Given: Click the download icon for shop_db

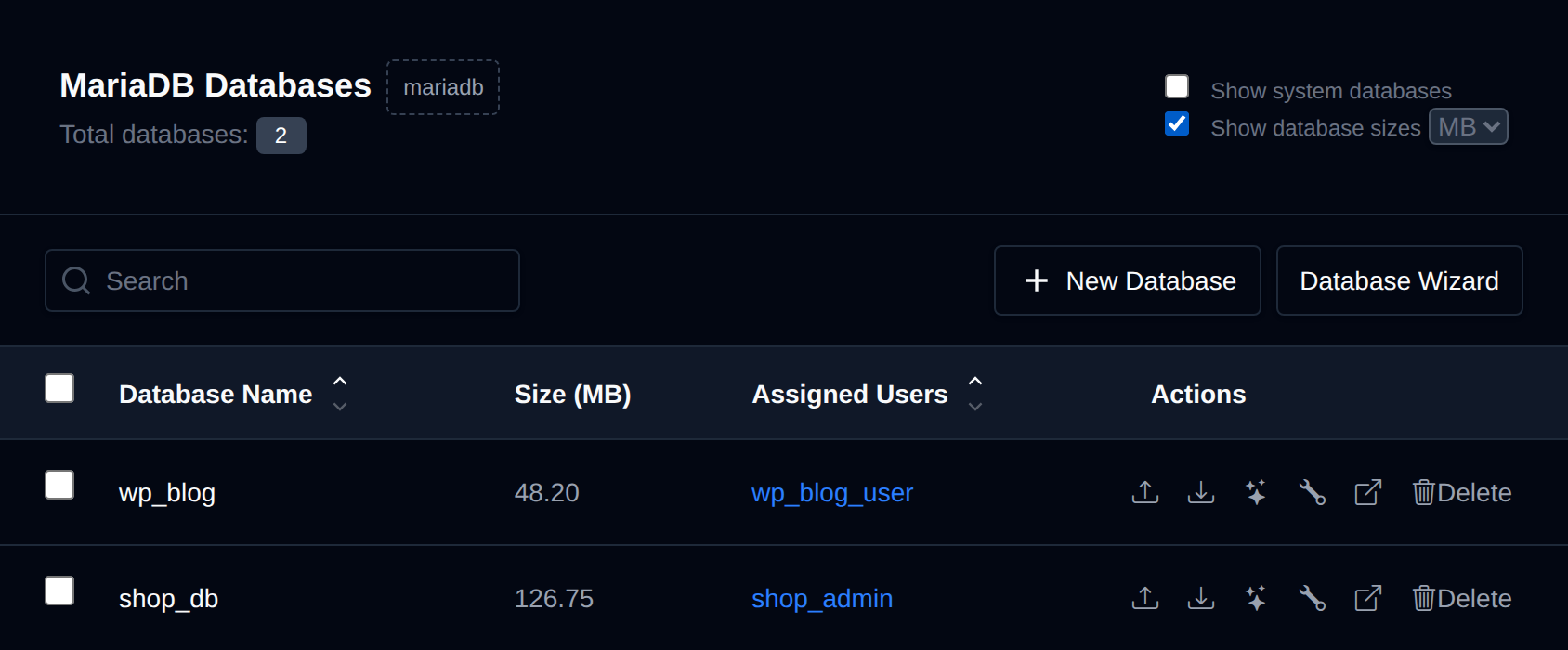Looking at the screenshot, I should tap(1201, 598).
